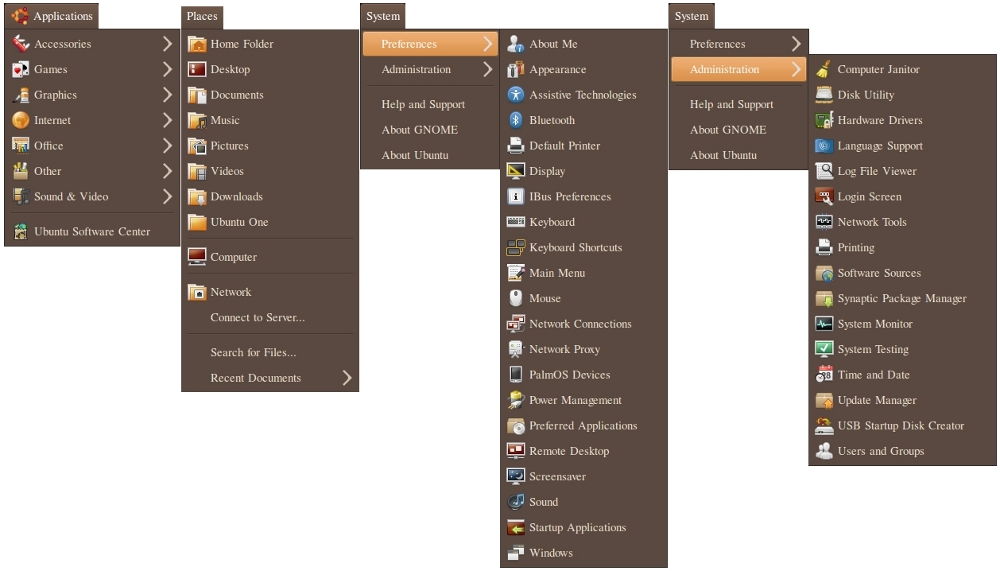Expand the Internet submenu arrow
The width and height of the screenshot is (1000, 571).
click(x=167, y=120)
